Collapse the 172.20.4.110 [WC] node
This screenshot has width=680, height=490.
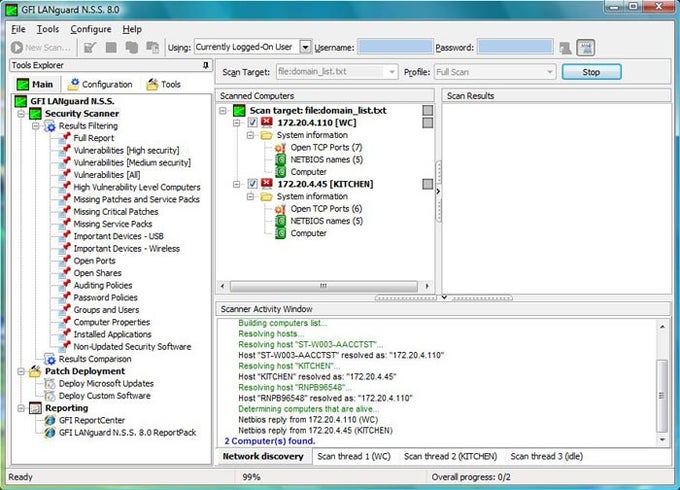[x=237, y=123]
